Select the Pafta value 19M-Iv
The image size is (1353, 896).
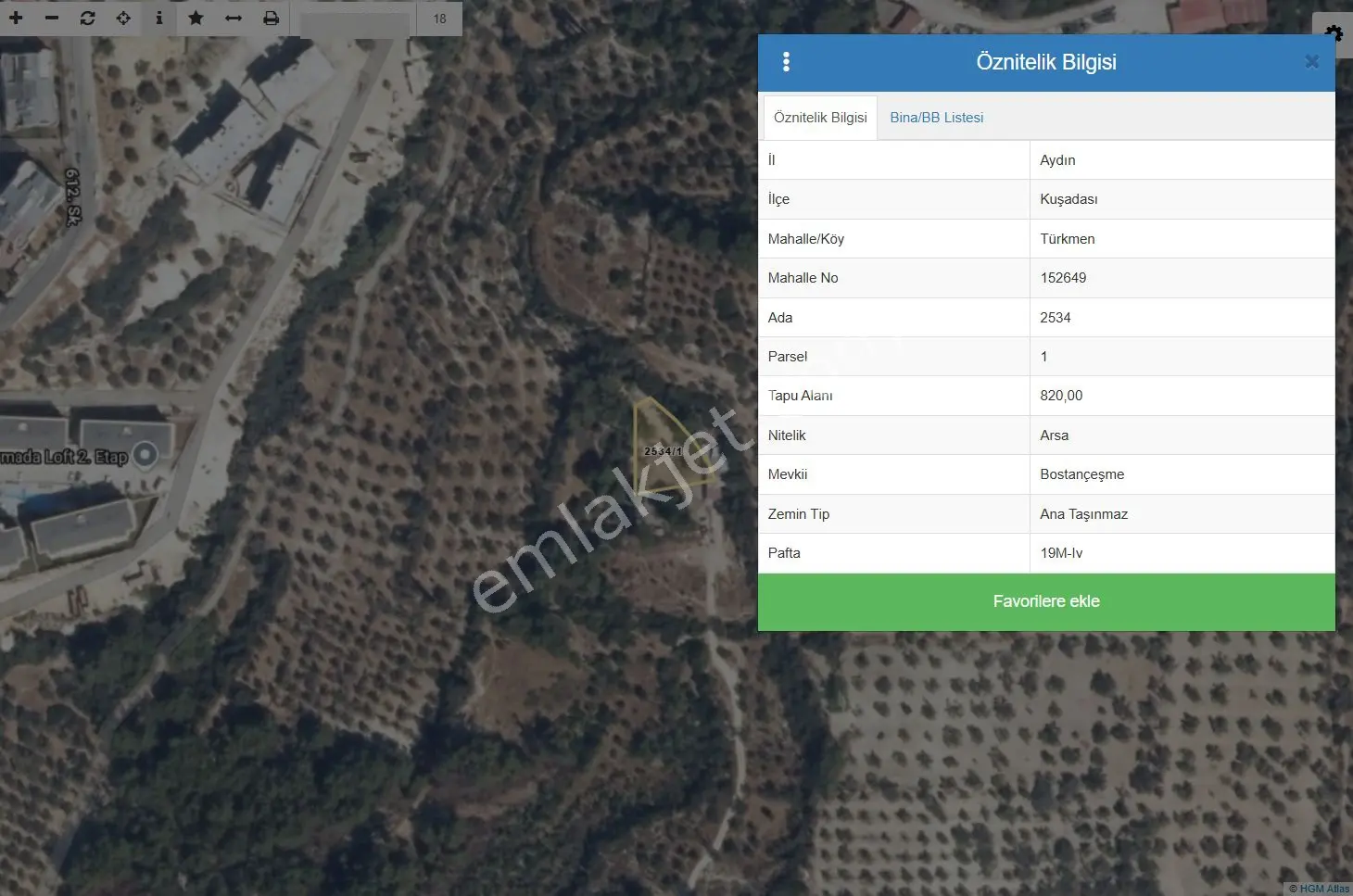1061,553
